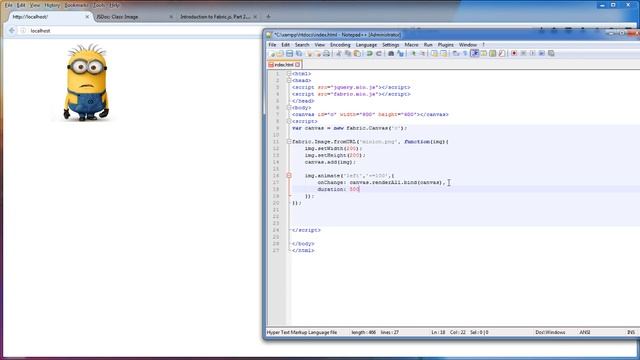Click the localhost address bar
The width and height of the screenshot is (640, 360).
click(x=139, y=31)
